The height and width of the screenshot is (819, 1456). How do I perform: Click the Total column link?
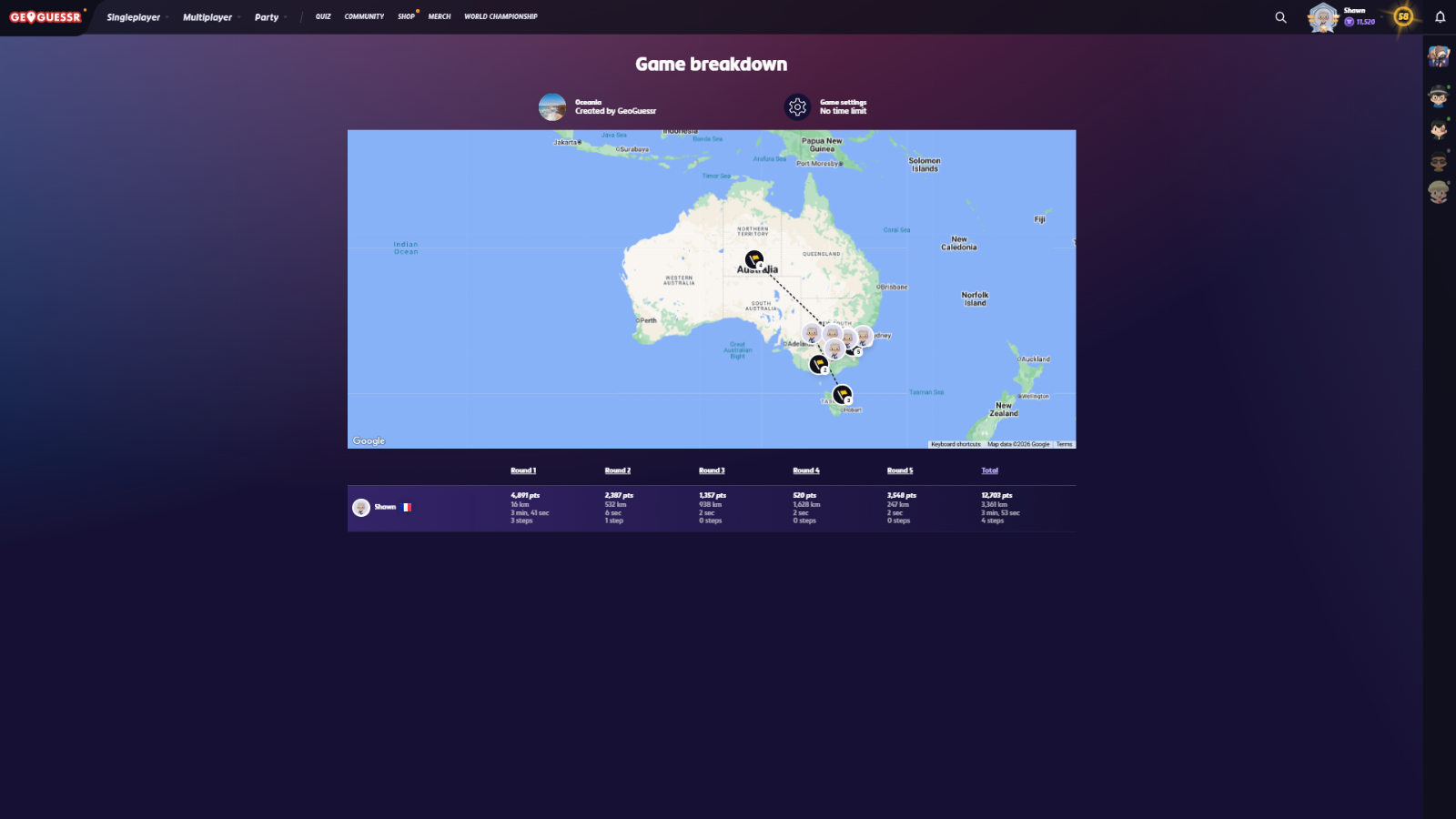pyautogui.click(x=989, y=470)
